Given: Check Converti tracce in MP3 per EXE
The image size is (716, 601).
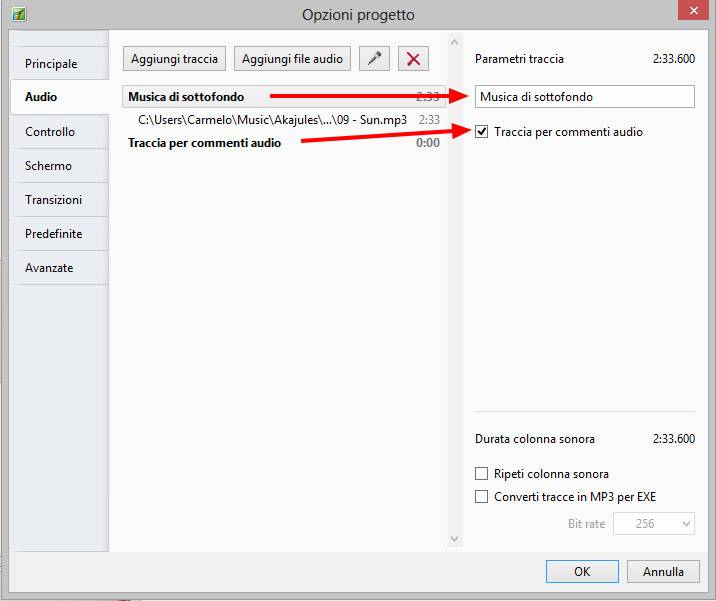Looking at the screenshot, I should tap(483, 497).
